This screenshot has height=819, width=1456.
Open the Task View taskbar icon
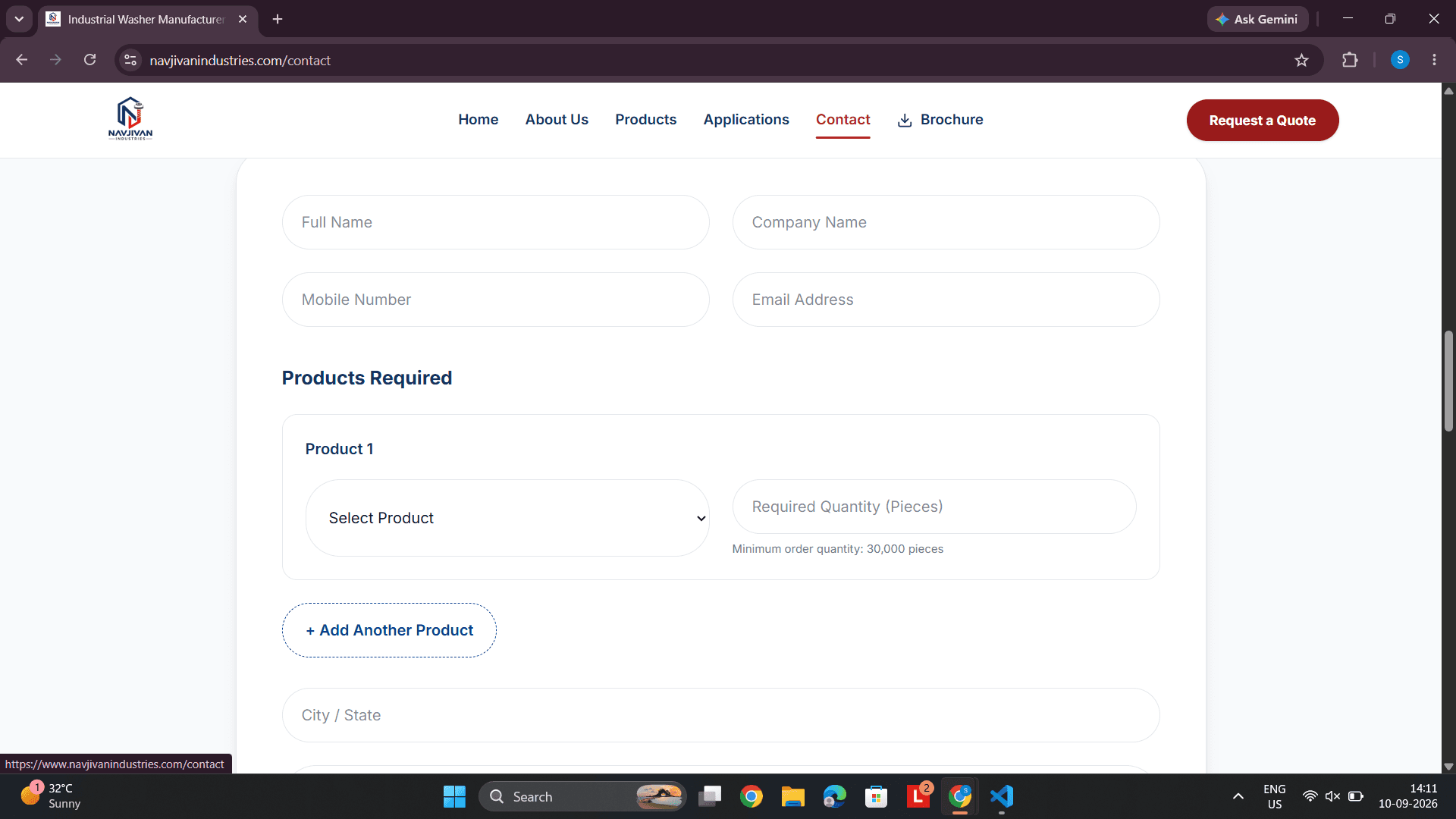(x=710, y=796)
